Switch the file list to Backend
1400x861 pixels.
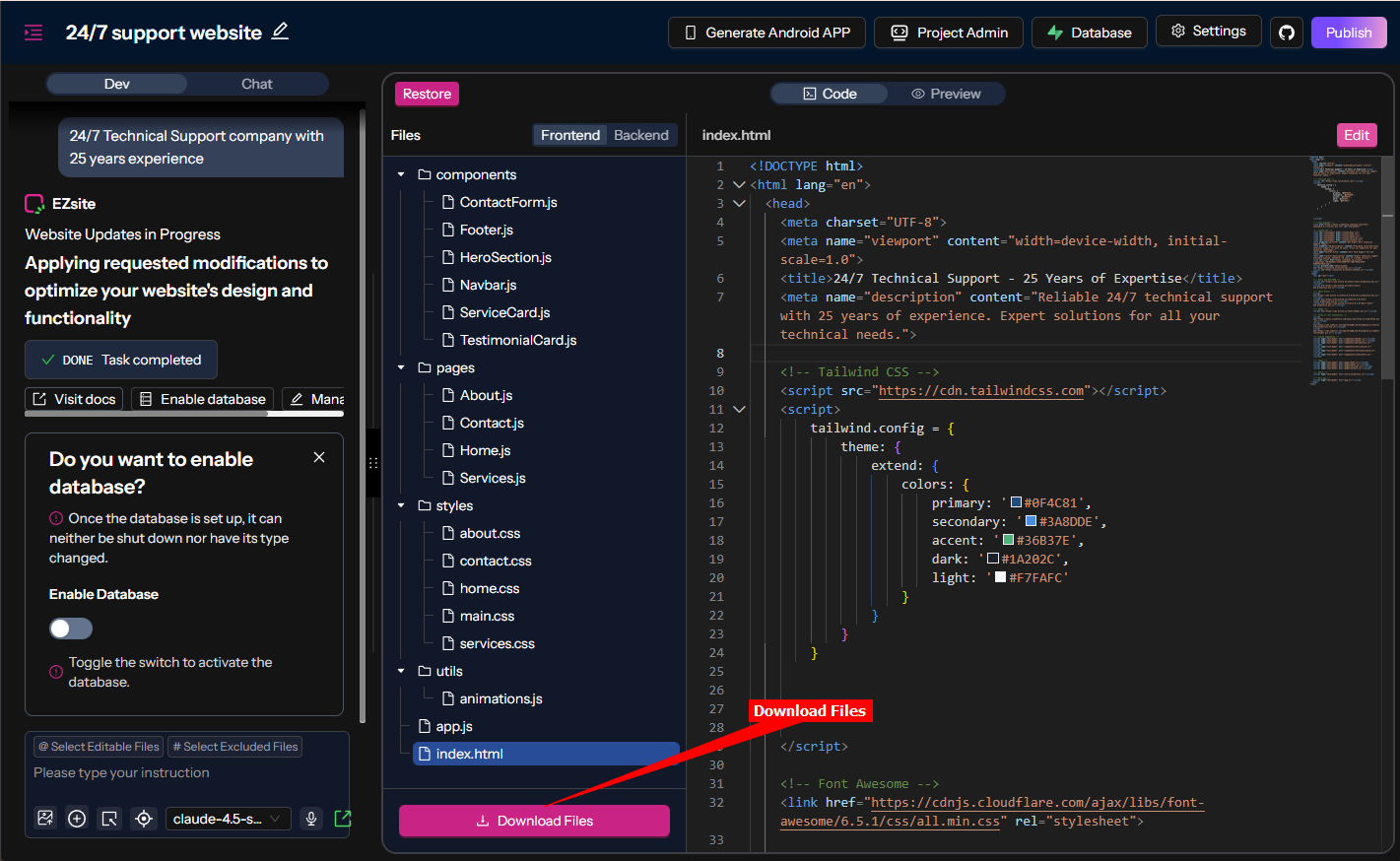pos(640,135)
